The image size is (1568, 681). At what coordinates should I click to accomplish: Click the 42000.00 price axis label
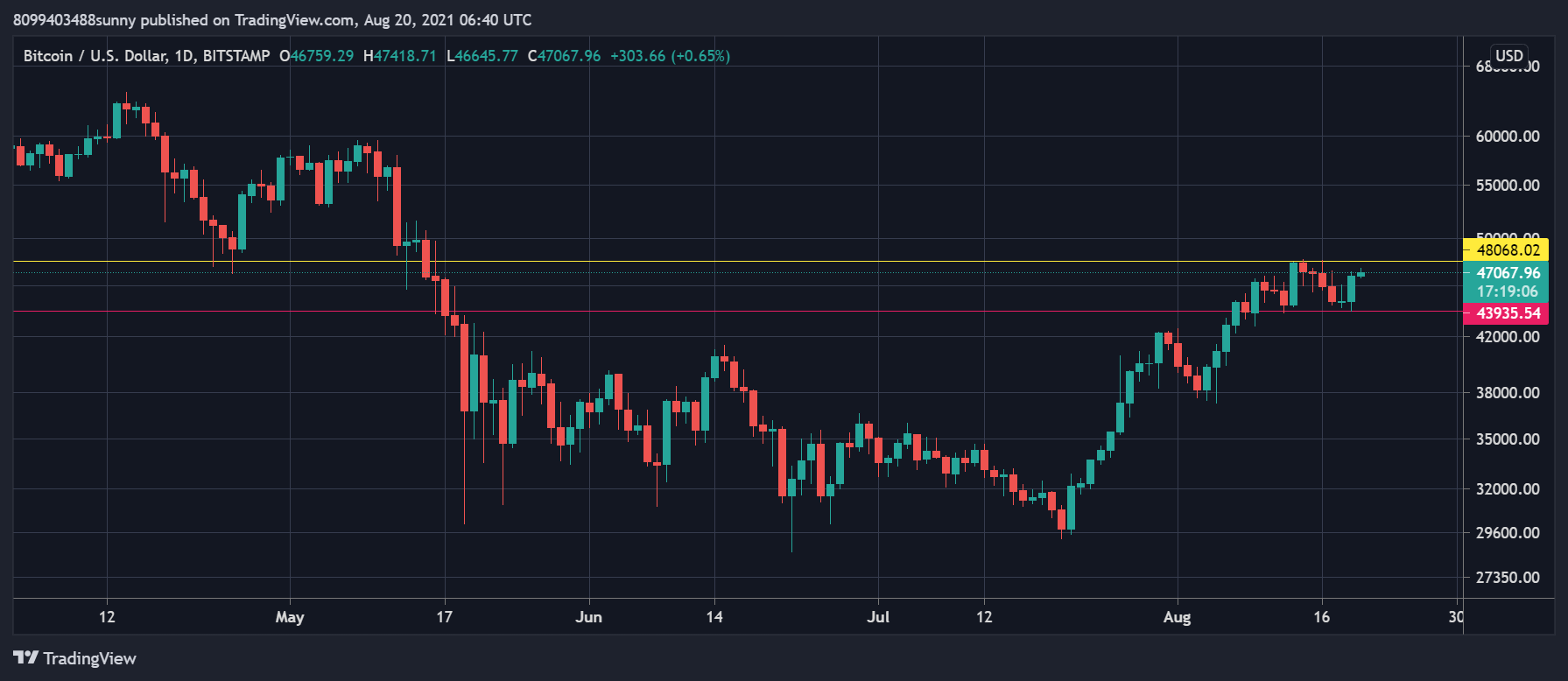pyautogui.click(x=1508, y=337)
